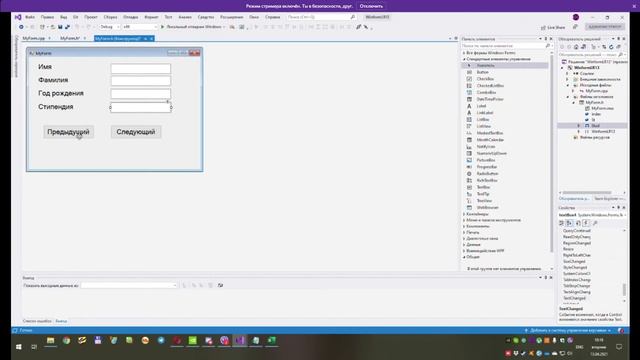The width and height of the screenshot is (640, 360).
Task: Click the Visual Studio search box in title bar
Action: [x=321, y=17]
